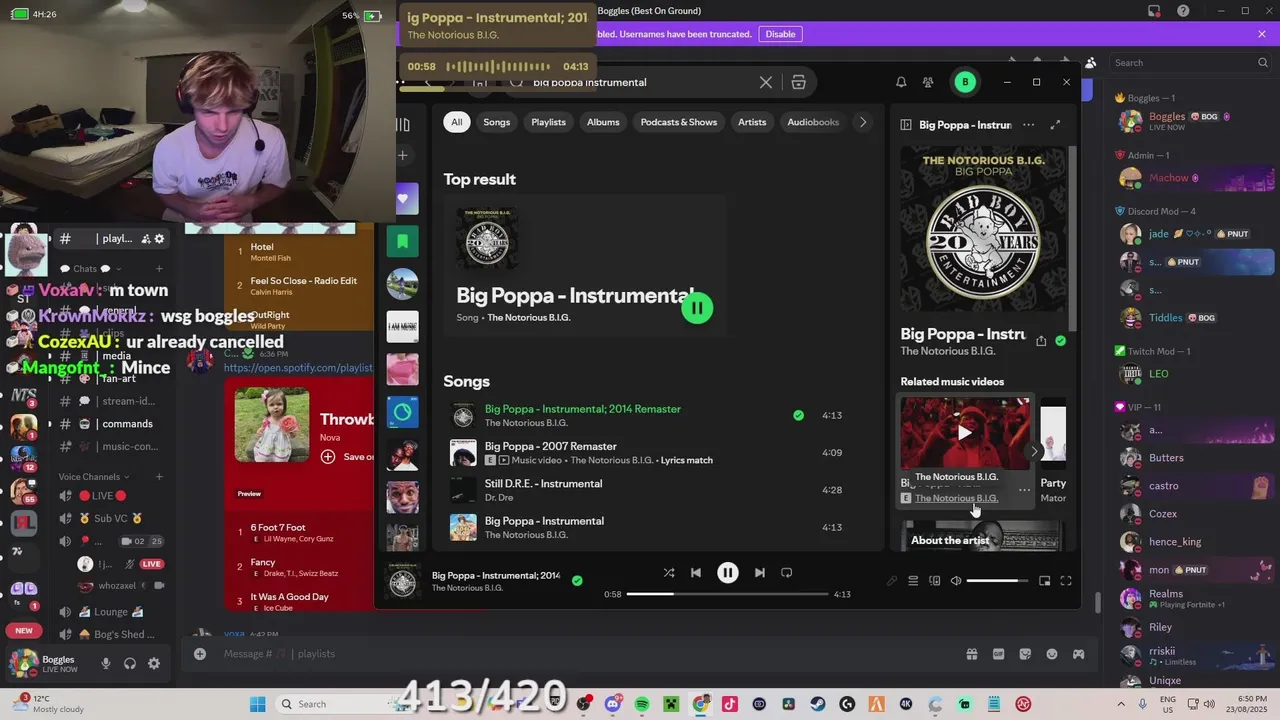Create playlist with plus in Spotify sidebar
This screenshot has height=720, width=1280.
click(402, 155)
